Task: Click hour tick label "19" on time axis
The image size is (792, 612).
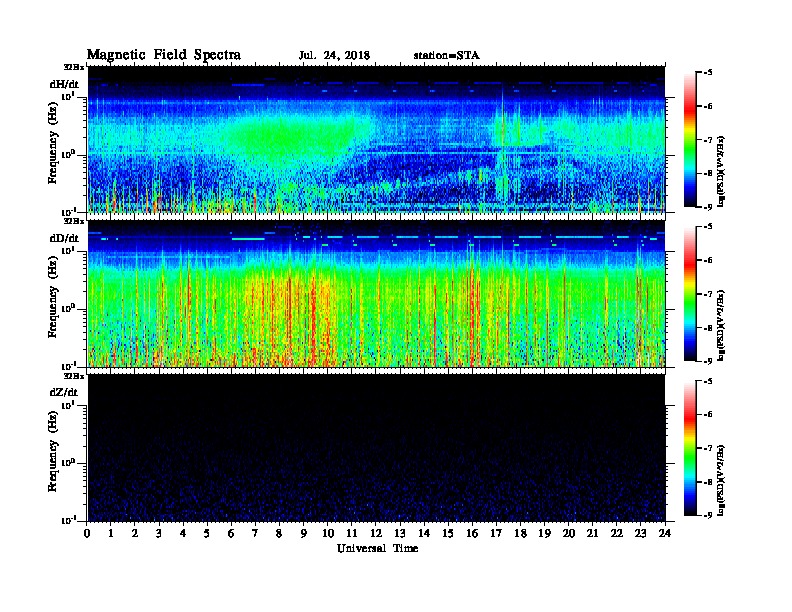Action: pyautogui.click(x=544, y=533)
